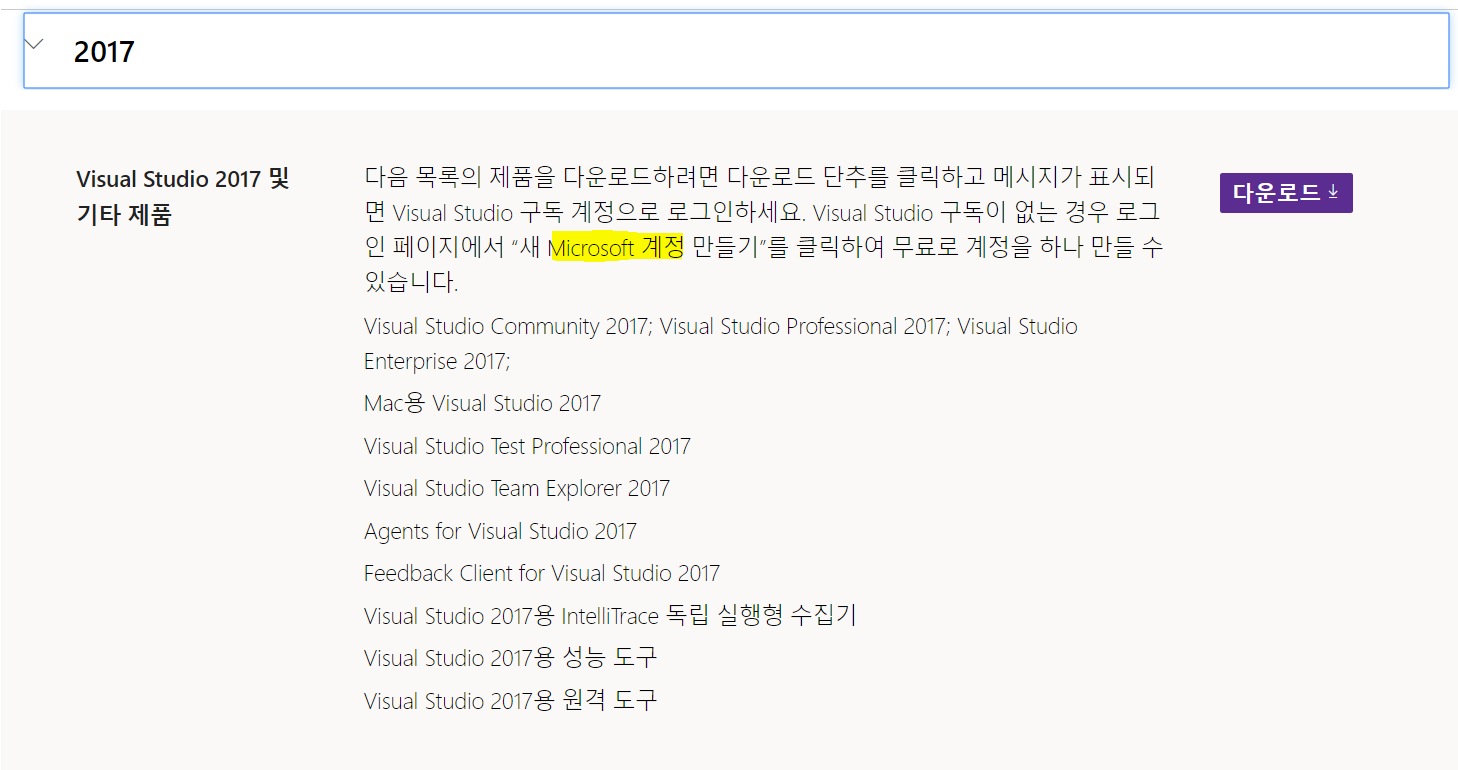1458x770 pixels.
Task: Click 'Visual Studio Team Explorer 2017' text
Action: [x=517, y=489]
